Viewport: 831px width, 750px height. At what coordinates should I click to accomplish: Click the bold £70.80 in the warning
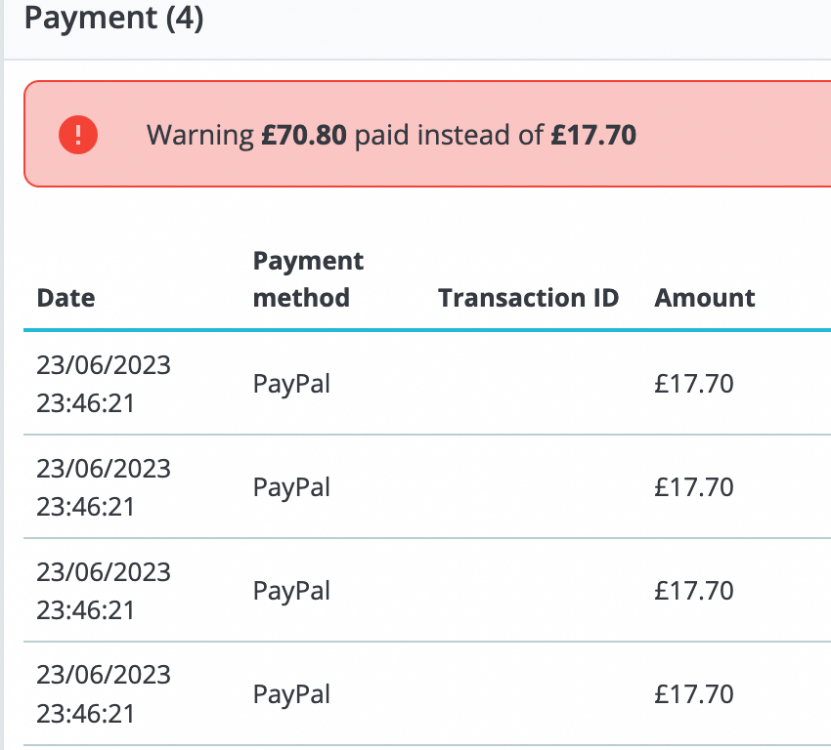coord(304,135)
